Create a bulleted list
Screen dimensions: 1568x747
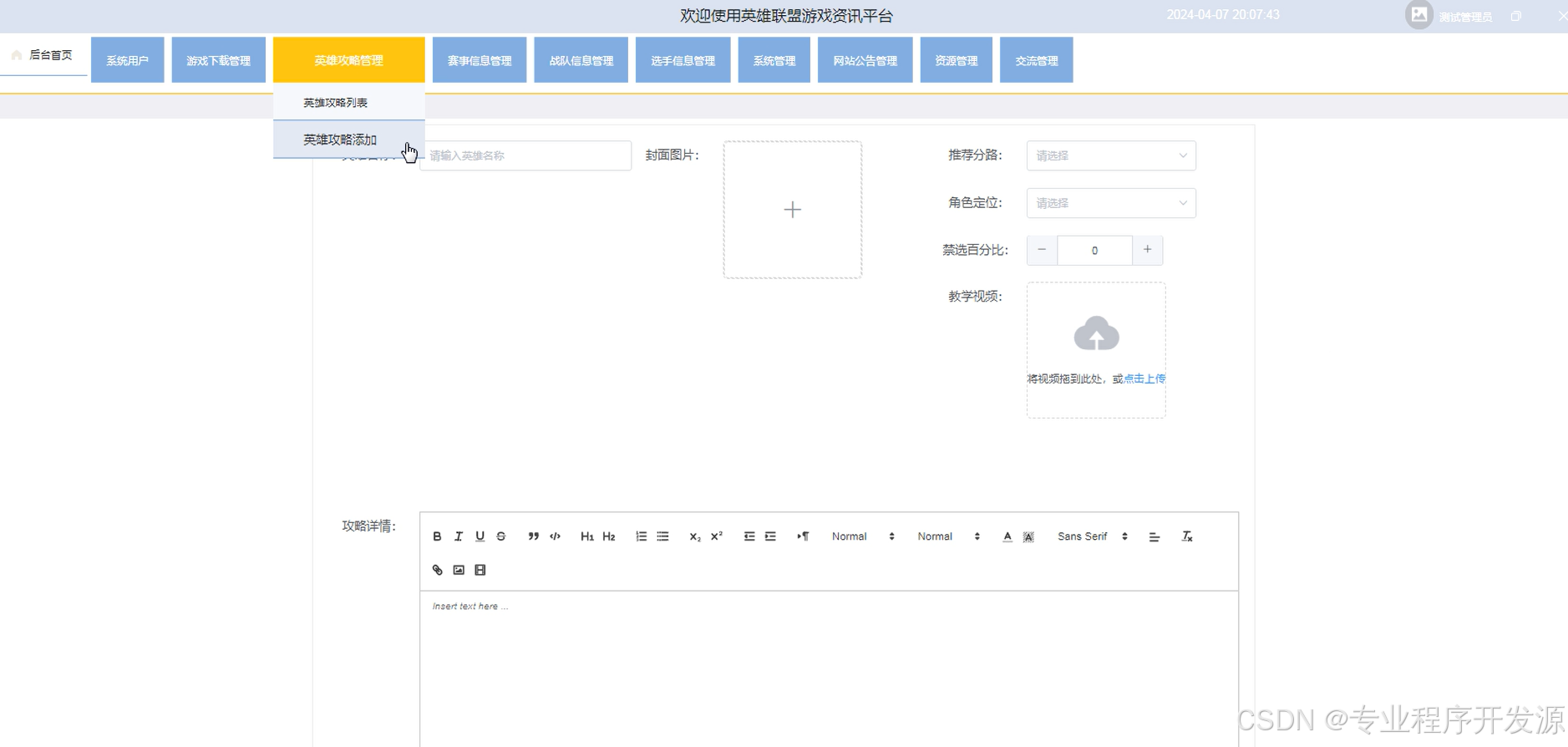pos(662,536)
